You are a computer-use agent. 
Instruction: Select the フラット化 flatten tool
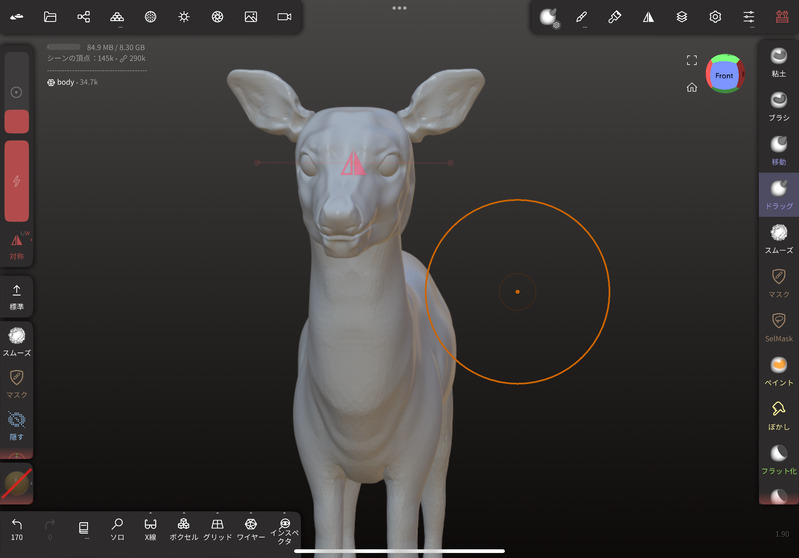pyautogui.click(x=779, y=460)
